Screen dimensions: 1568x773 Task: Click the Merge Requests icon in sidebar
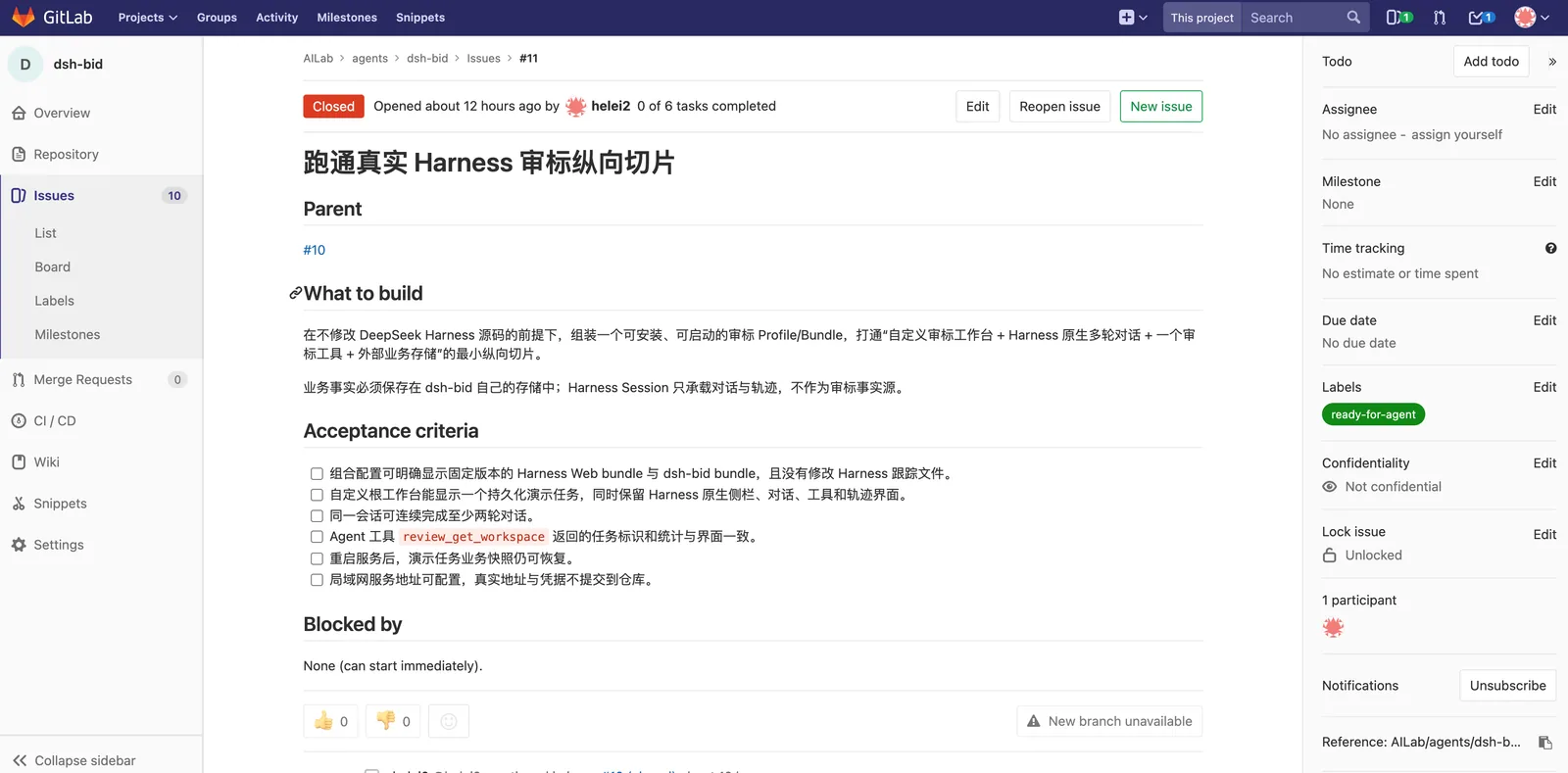(19, 379)
